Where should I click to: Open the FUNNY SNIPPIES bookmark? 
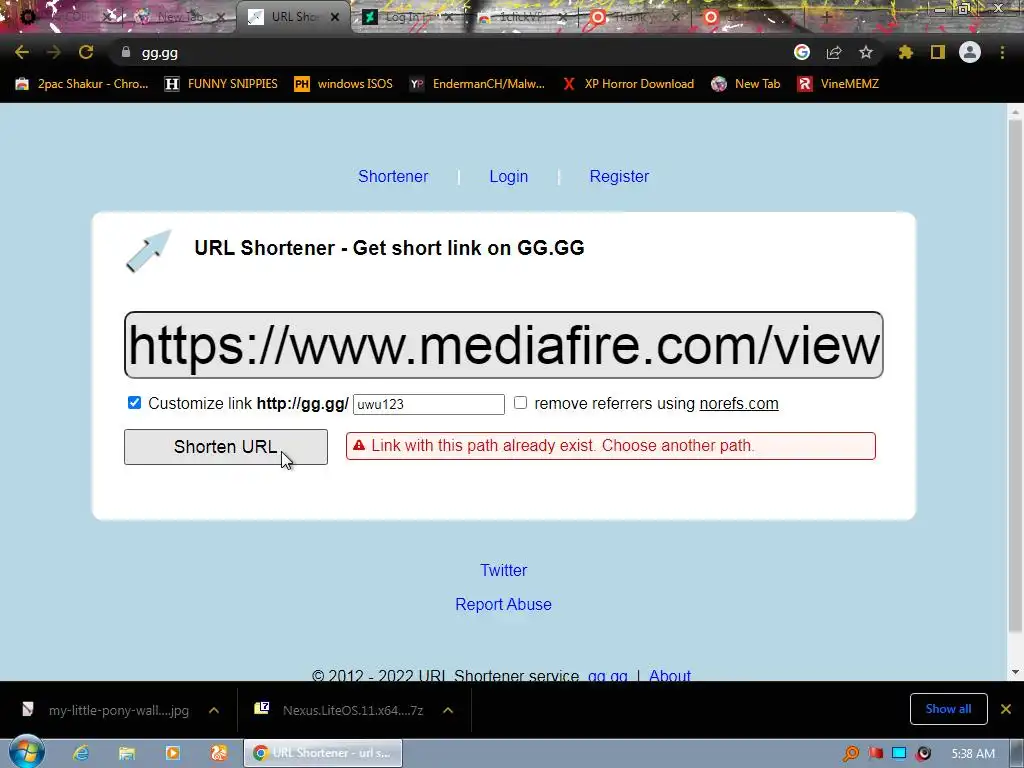(x=221, y=84)
